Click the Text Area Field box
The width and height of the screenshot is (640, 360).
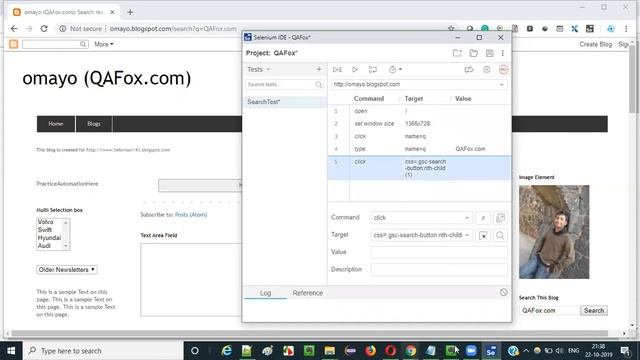coord(191,280)
